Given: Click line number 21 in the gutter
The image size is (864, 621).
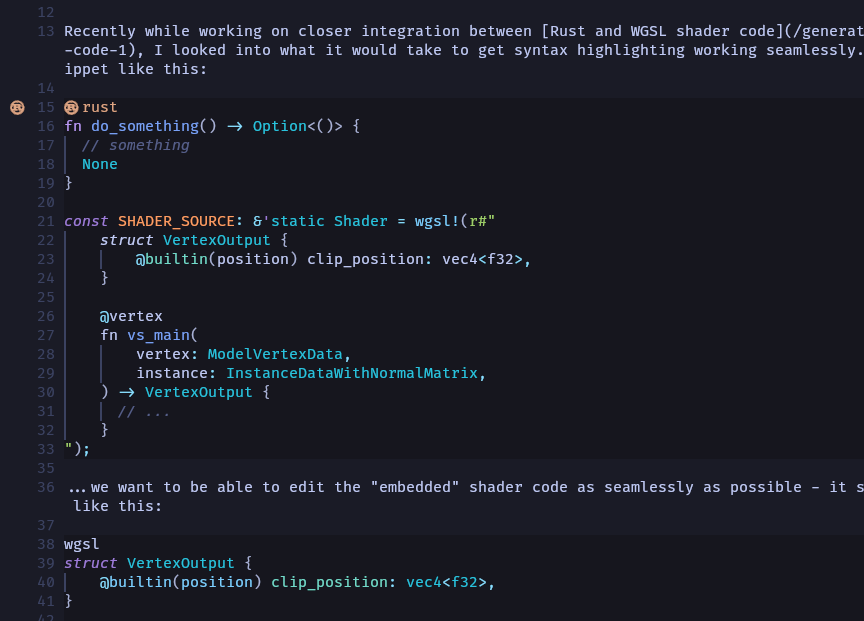Looking at the screenshot, I should [x=45, y=221].
